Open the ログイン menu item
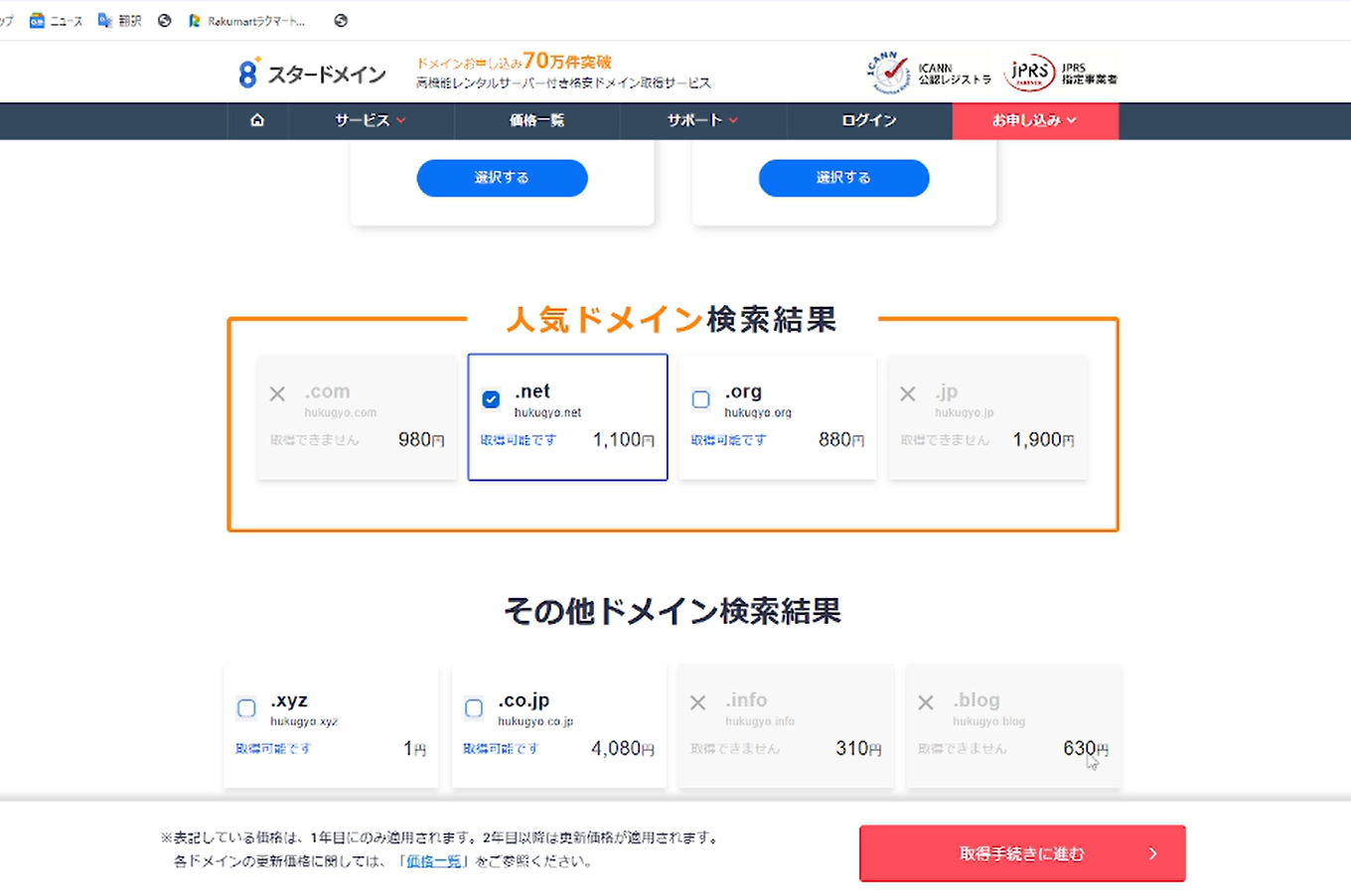Image resolution: width=1351 pixels, height=896 pixels. pyautogui.click(x=869, y=120)
